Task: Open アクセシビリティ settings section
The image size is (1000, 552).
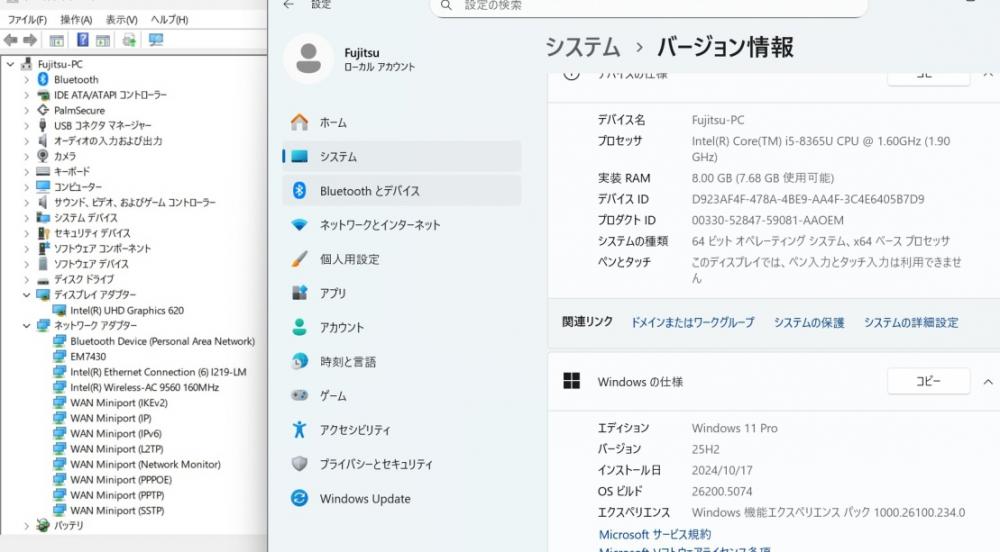Action: click(x=355, y=430)
